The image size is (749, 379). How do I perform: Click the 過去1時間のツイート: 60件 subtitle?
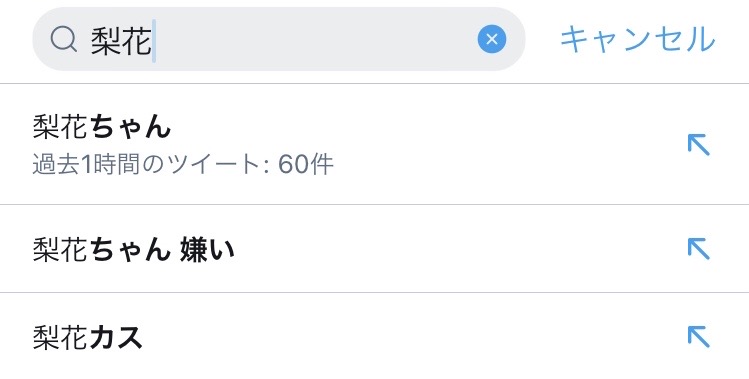tap(183, 165)
